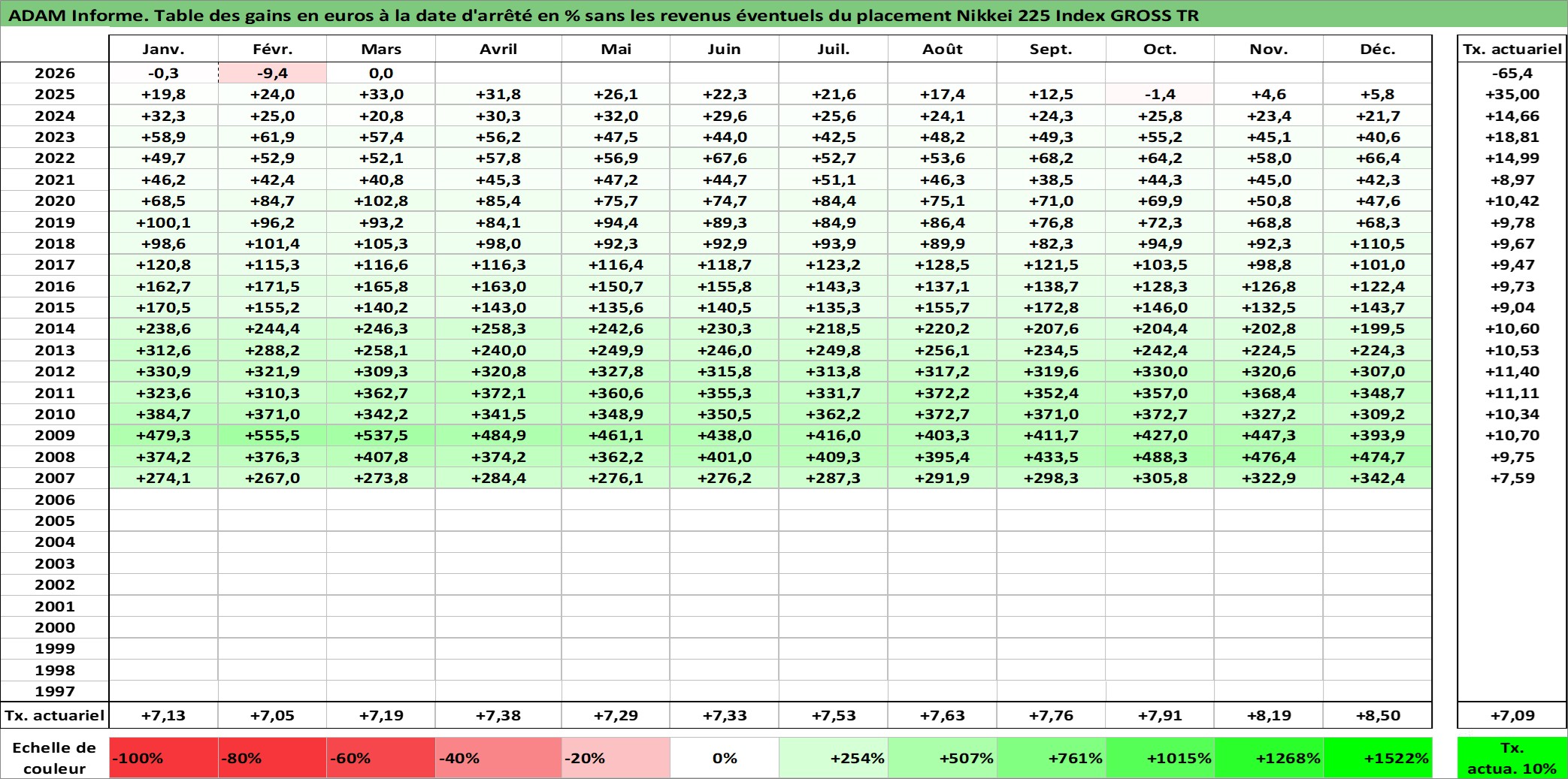Select the +7,09 overall actuarial rate cell
1568x779 pixels.
click(1512, 715)
